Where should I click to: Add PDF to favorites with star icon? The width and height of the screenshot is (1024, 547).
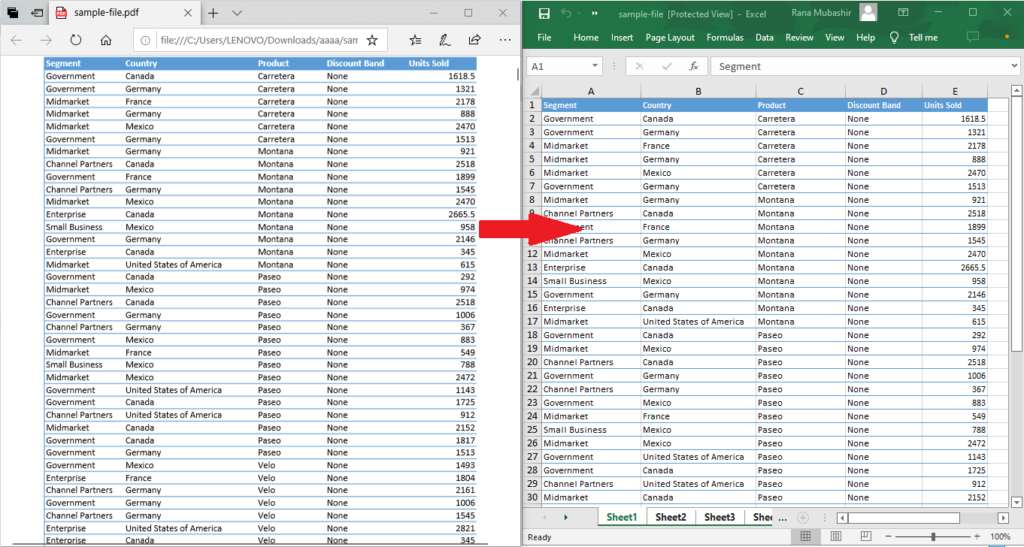(372, 40)
